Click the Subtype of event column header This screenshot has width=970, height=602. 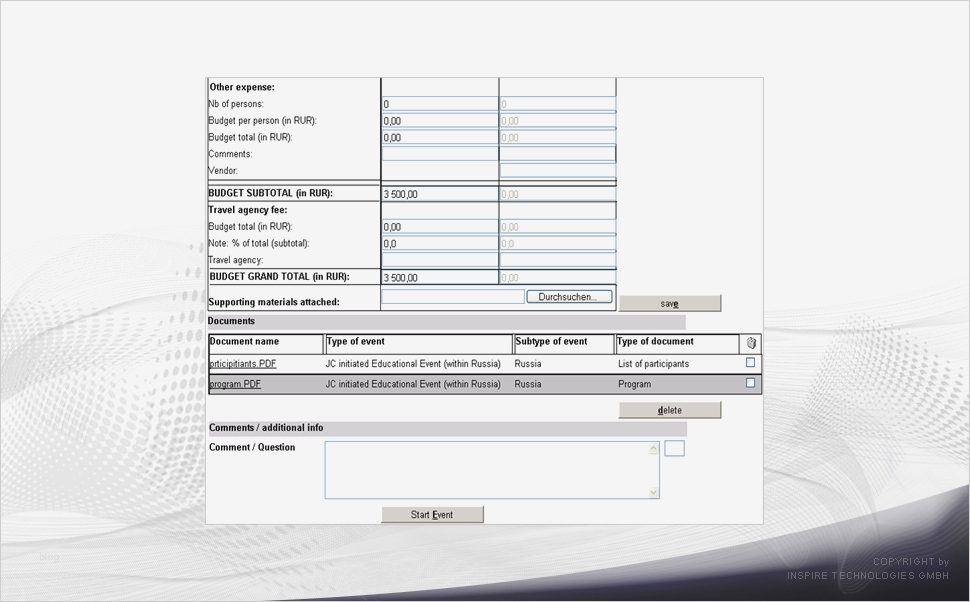coord(564,343)
